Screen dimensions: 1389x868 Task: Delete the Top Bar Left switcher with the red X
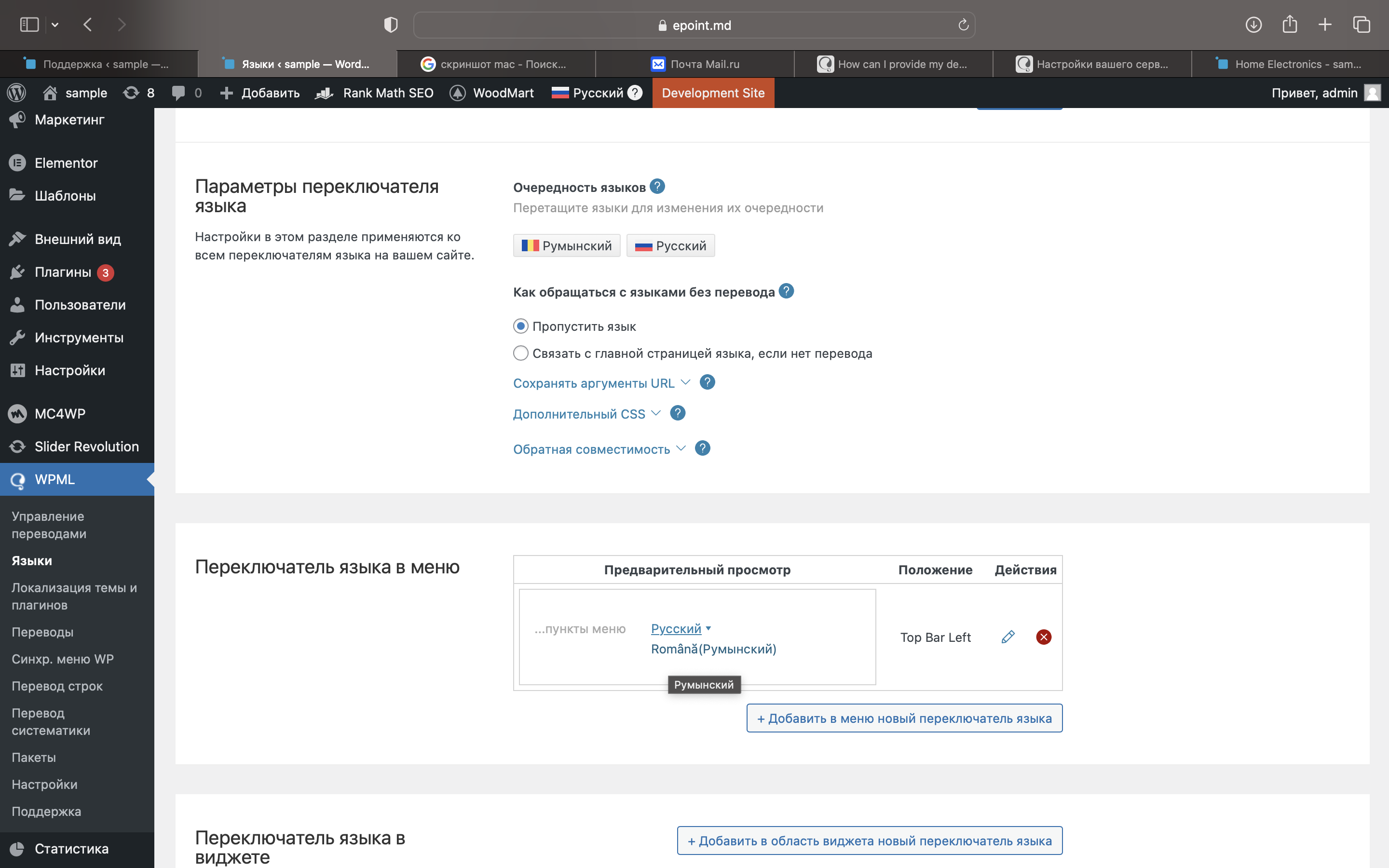click(x=1044, y=637)
